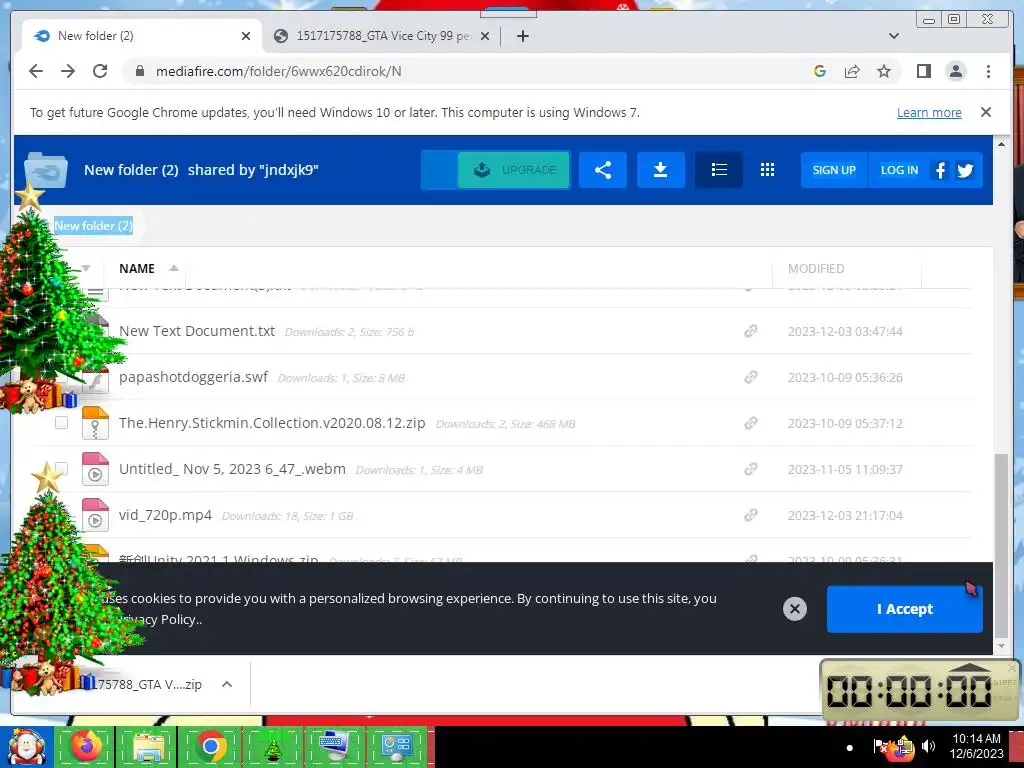Check the box for The.Henry.Stickmin.Collection zip
The height and width of the screenshot is (768, 1024).
61,423
